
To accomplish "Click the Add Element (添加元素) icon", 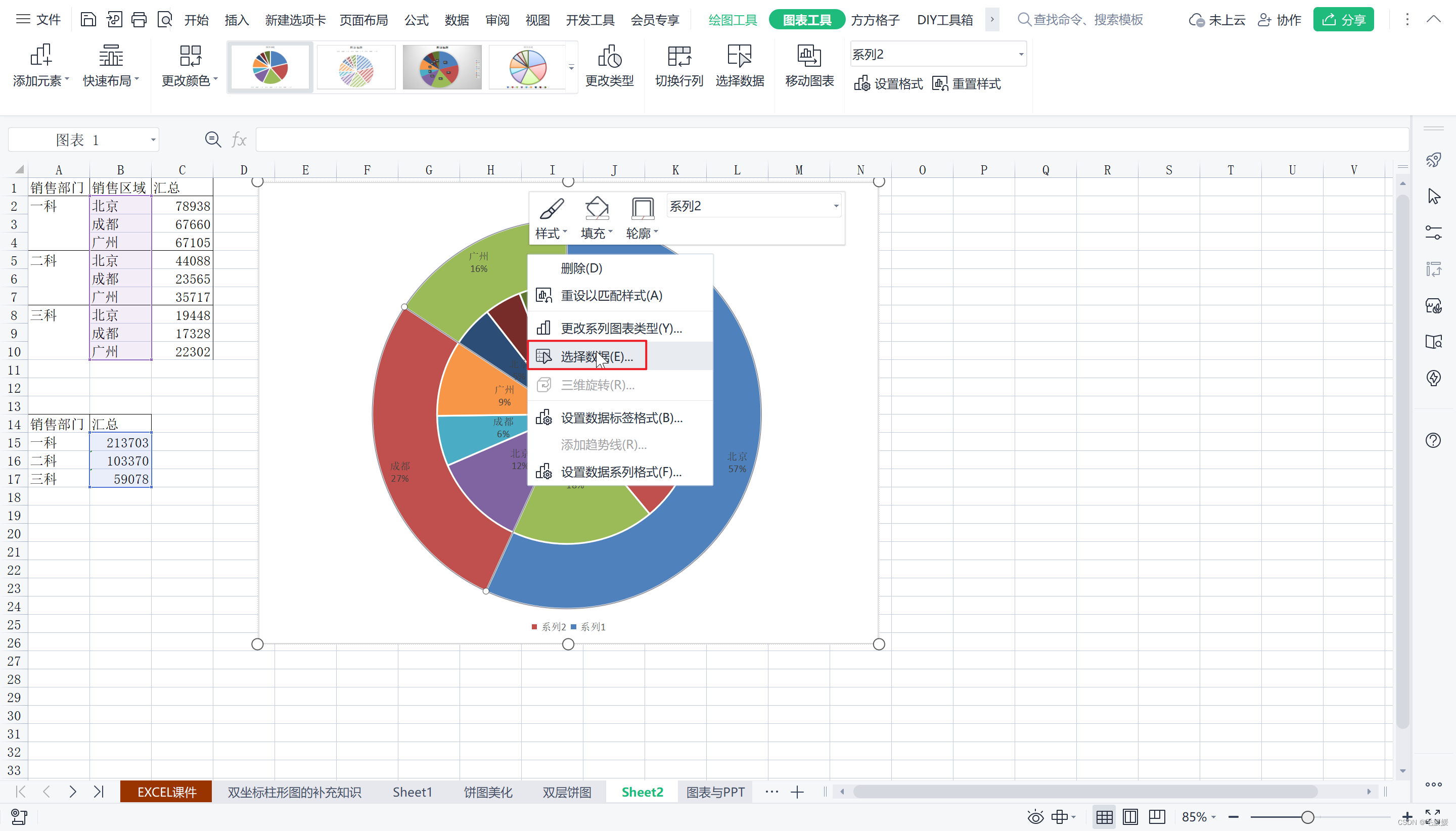I will pyautogui.click(x=40, y=56).
